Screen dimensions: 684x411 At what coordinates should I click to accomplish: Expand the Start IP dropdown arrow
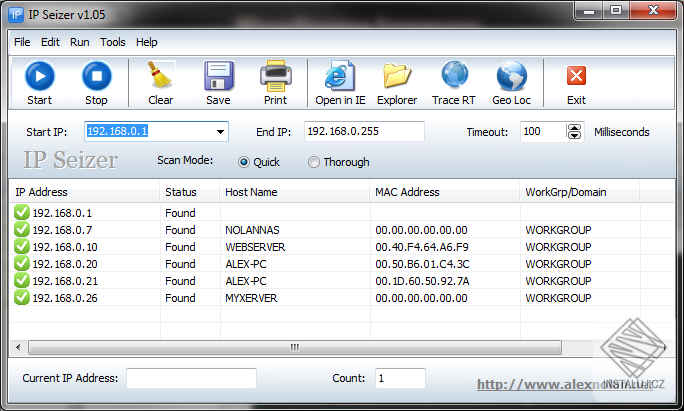220,132
